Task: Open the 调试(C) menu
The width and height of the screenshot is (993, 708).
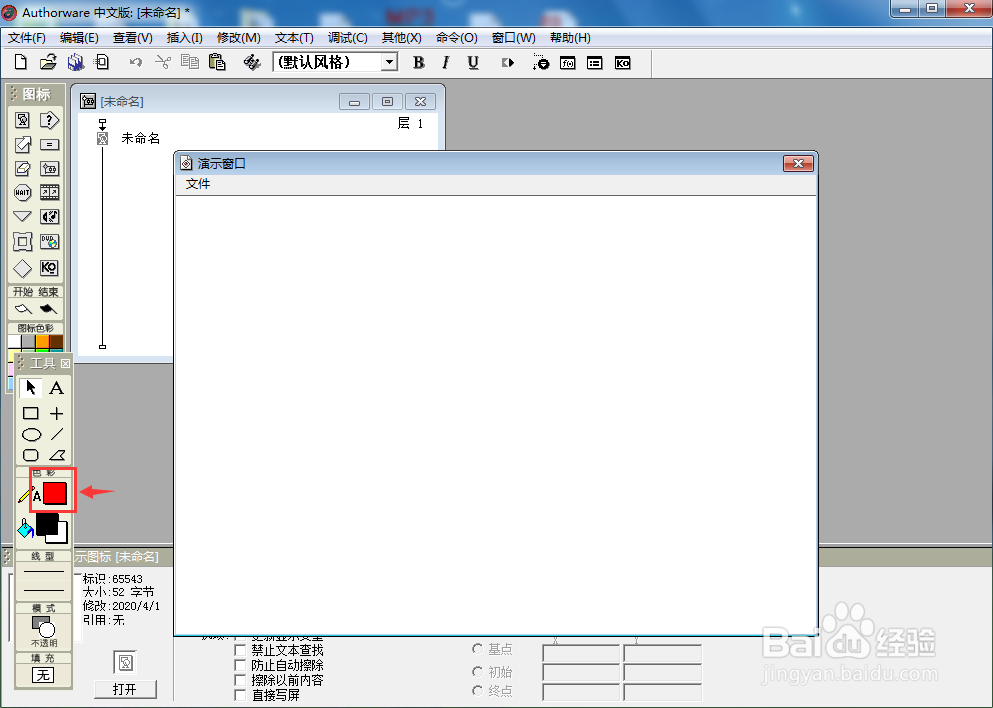Action: 348,38
